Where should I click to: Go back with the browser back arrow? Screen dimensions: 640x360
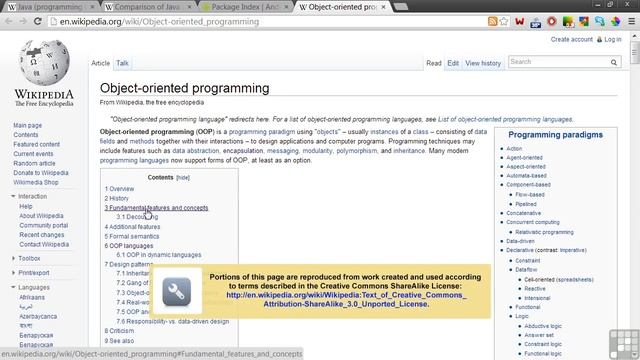click(x=9, y=21)
